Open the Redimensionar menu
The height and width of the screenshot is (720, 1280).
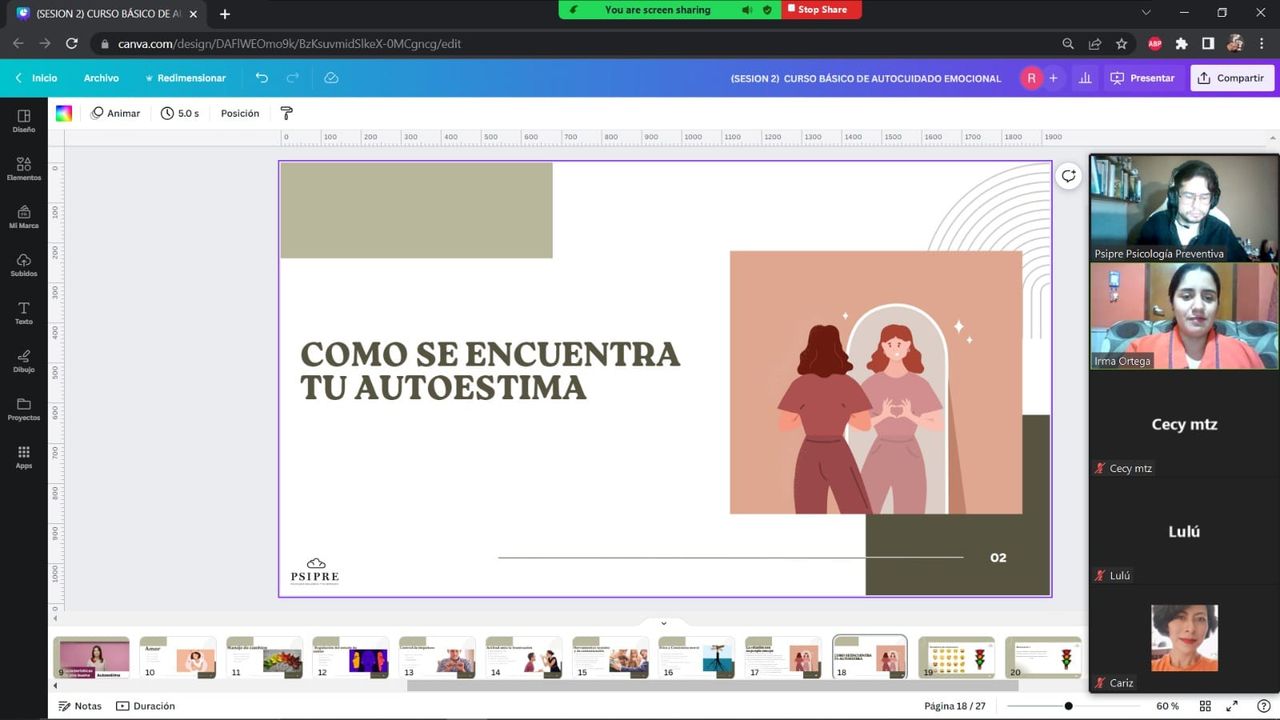(185, 78)
